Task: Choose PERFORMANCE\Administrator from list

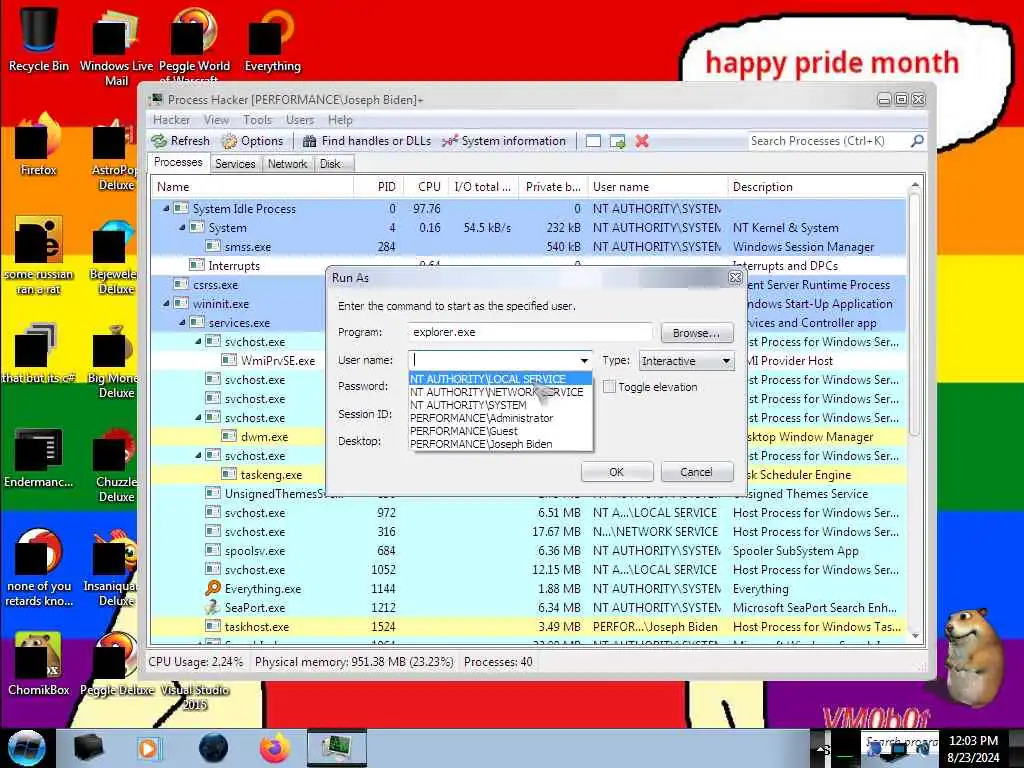Action: pos(500,418)
